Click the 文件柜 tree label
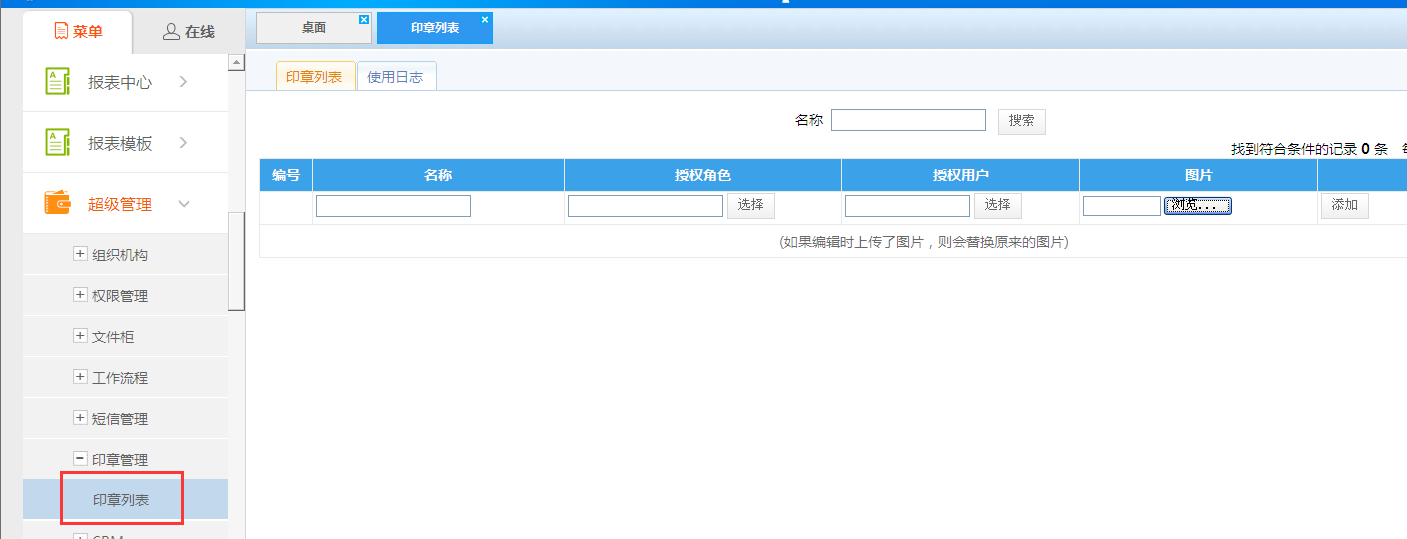Viewport: 1407px width, 539px height. (113, 337)
